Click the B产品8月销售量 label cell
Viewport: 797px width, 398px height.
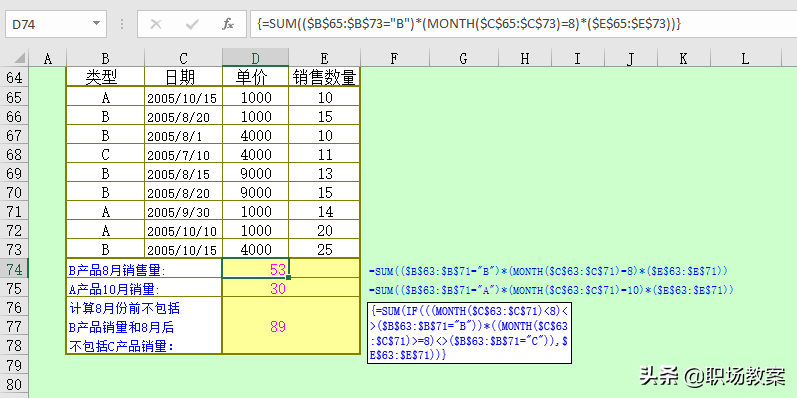[x=144, y=269]
